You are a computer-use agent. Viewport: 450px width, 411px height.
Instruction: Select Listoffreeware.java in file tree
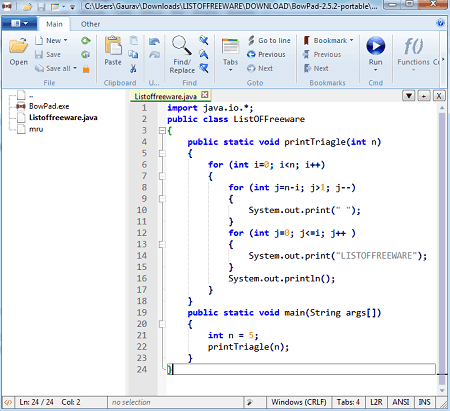coord(57,118)
